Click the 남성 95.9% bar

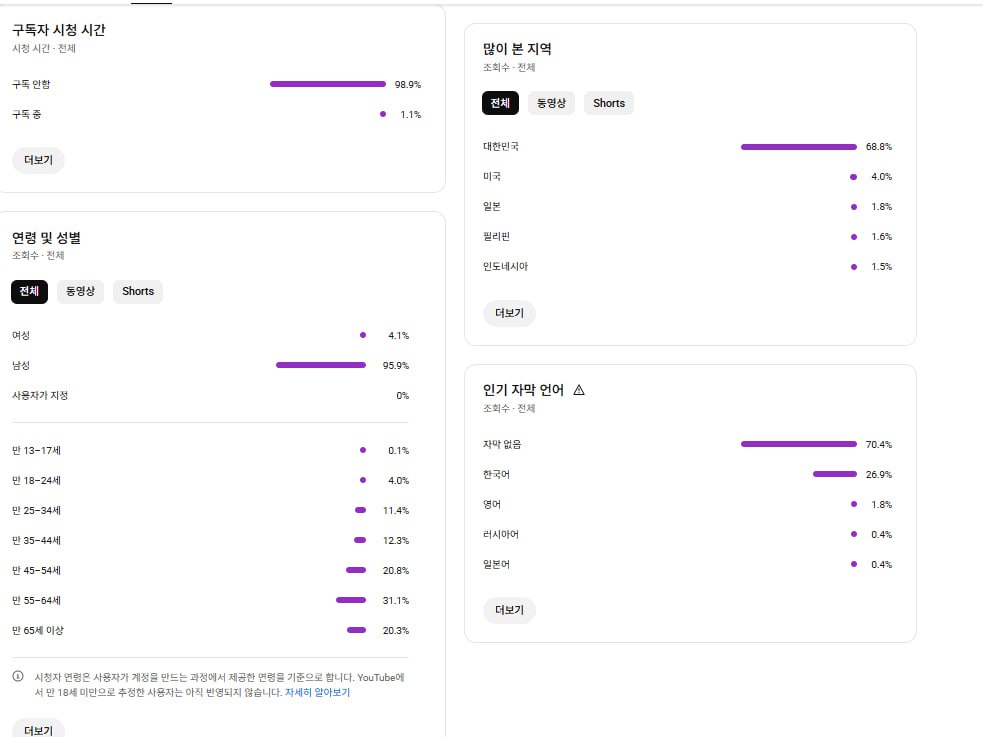click(321, 365)
